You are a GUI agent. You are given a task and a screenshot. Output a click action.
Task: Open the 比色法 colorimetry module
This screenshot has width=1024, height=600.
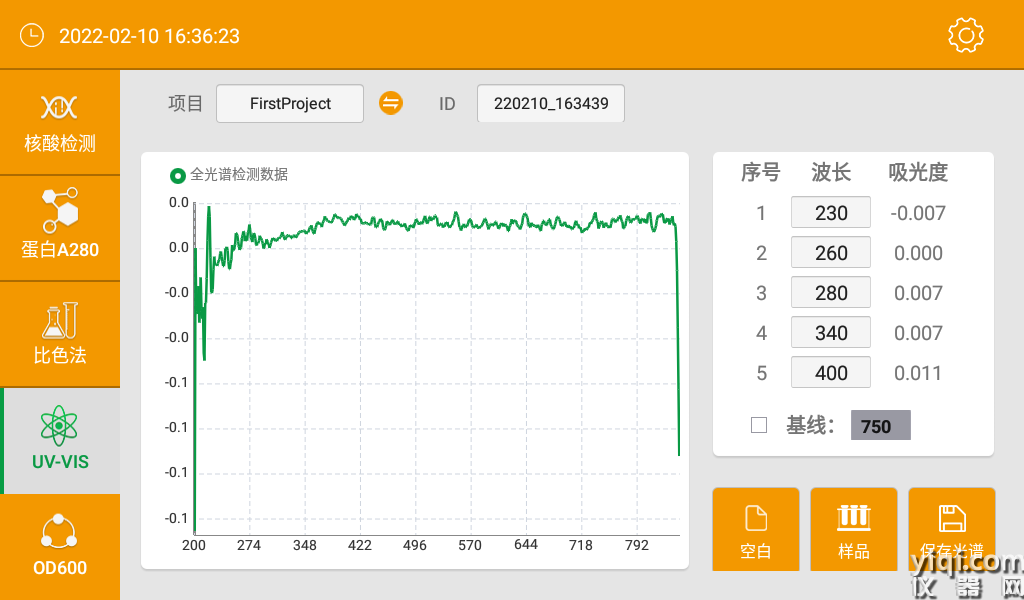coord(60,334)
